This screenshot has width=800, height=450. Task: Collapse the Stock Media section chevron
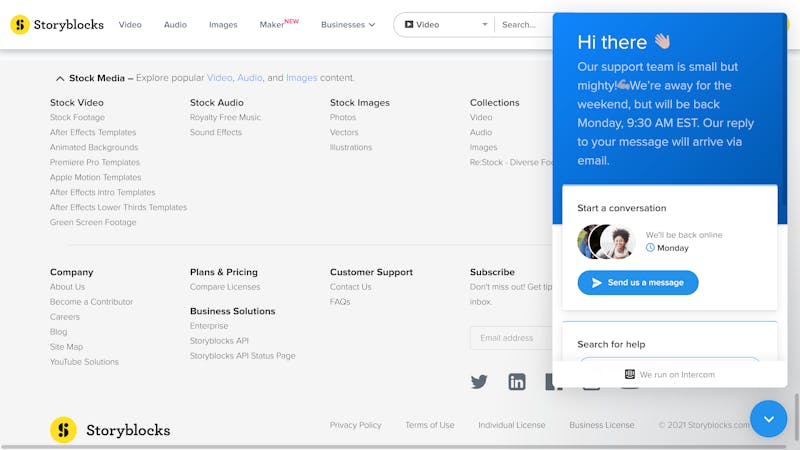coord(60,78)
